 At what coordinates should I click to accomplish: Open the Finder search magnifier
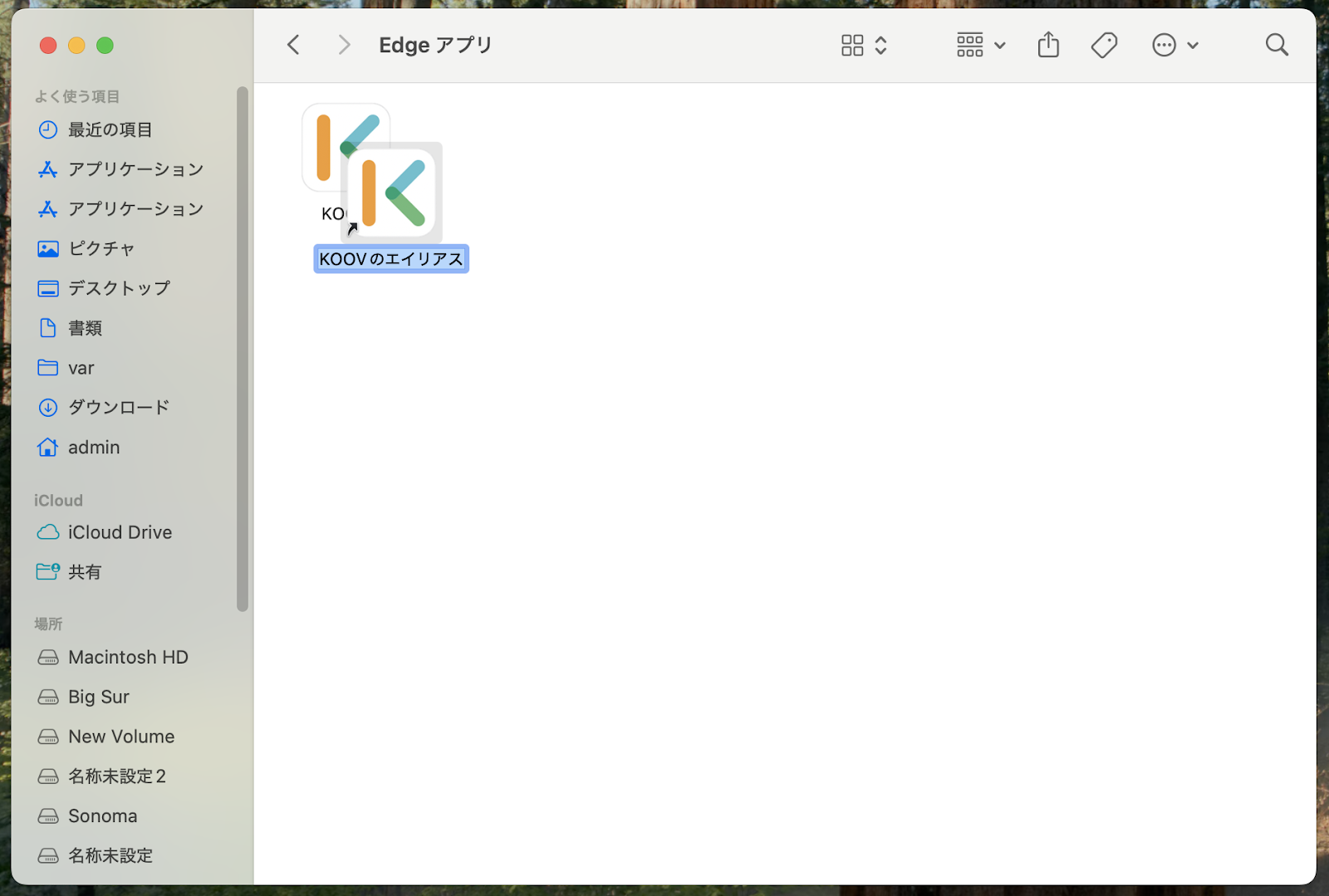tap(1277, 45)
